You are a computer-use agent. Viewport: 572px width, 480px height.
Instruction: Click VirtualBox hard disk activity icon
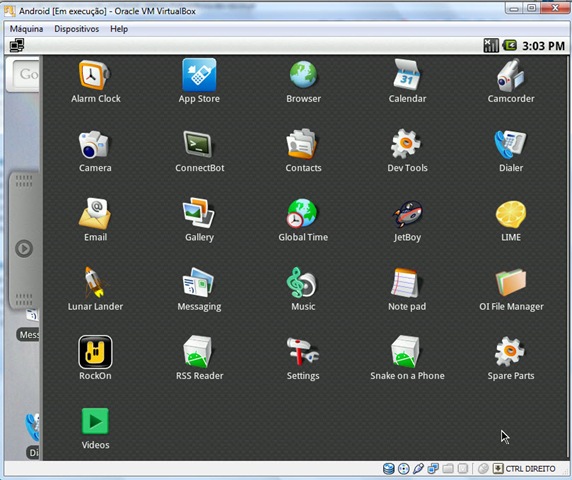click(389, 469)
